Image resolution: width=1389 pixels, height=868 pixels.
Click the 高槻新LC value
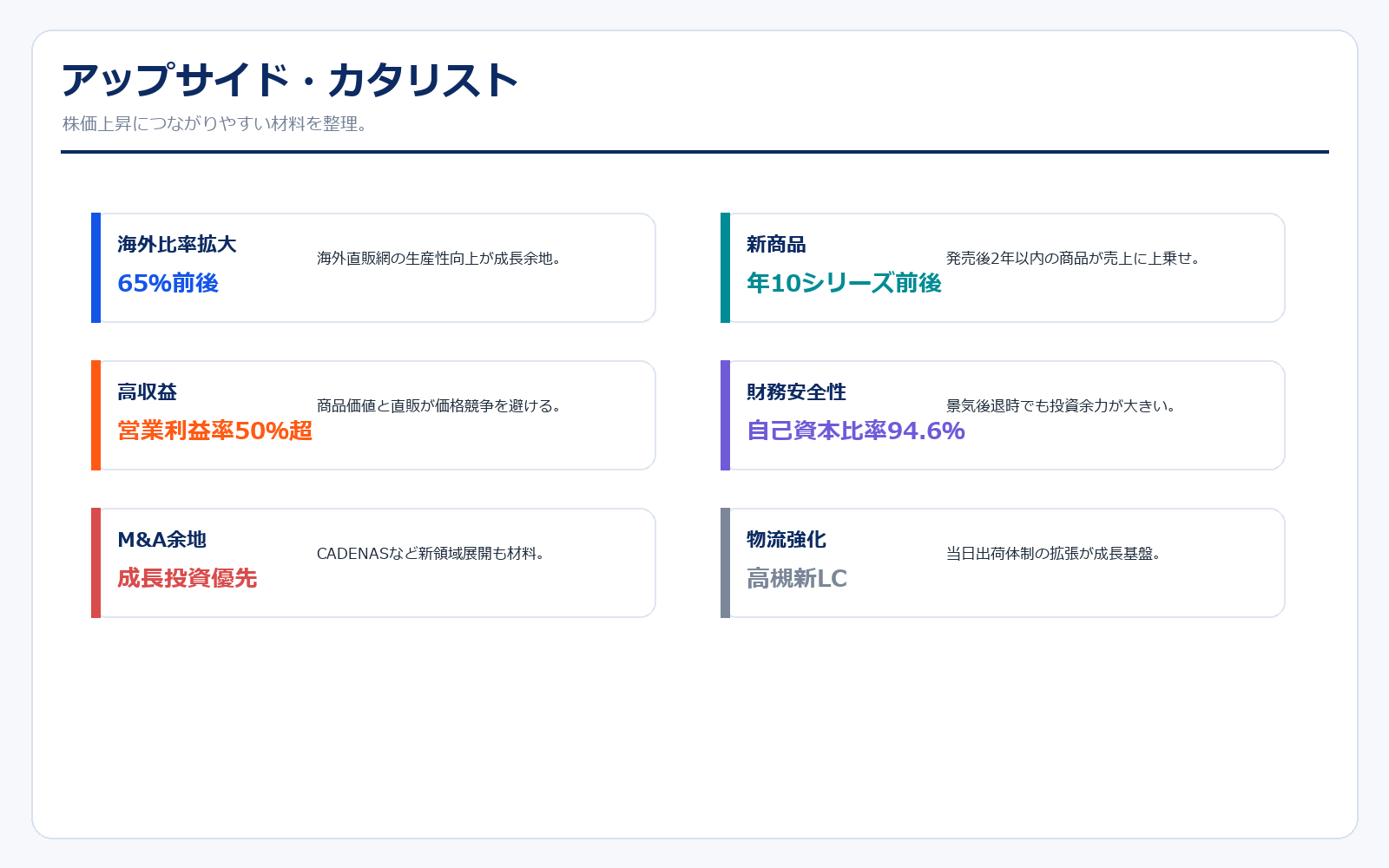click(797, 578)
